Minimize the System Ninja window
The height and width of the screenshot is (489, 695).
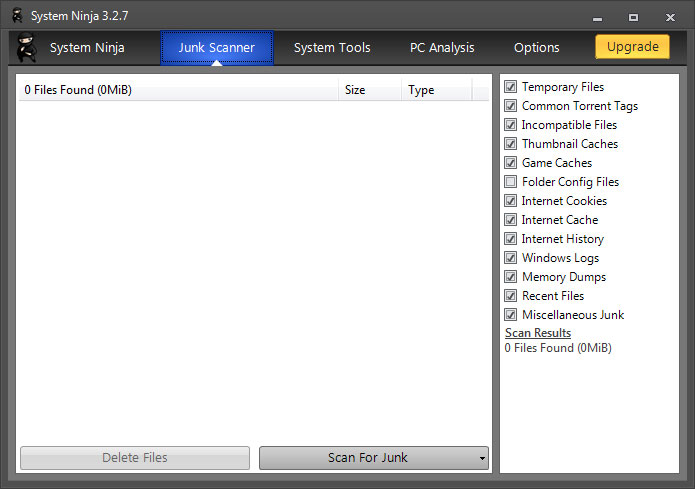[x=597, y=18]
